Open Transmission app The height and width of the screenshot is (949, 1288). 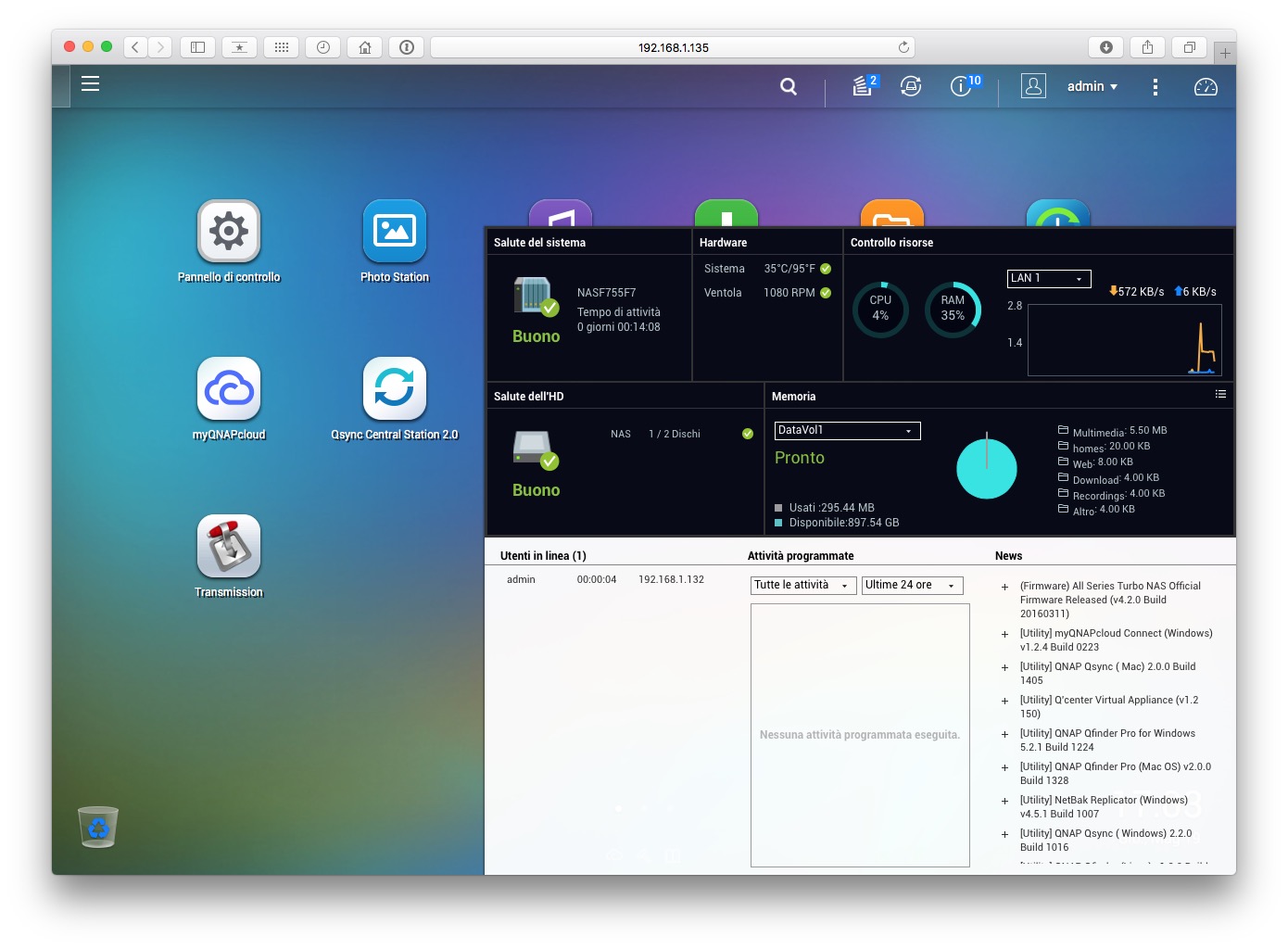pyautogui.click(x=229, y=546)
